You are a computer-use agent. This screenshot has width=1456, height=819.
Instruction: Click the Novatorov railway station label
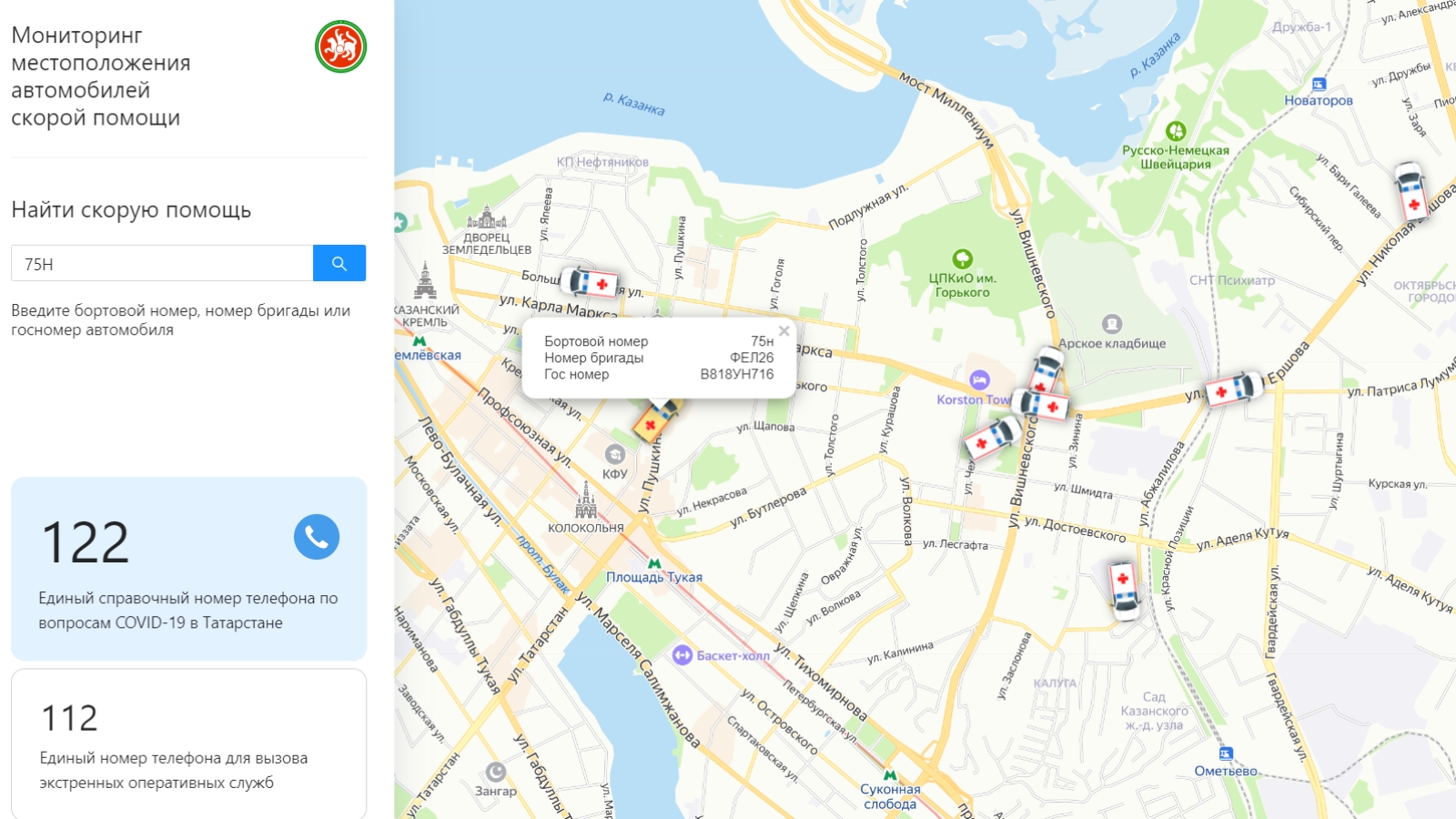click(1319, 100)
